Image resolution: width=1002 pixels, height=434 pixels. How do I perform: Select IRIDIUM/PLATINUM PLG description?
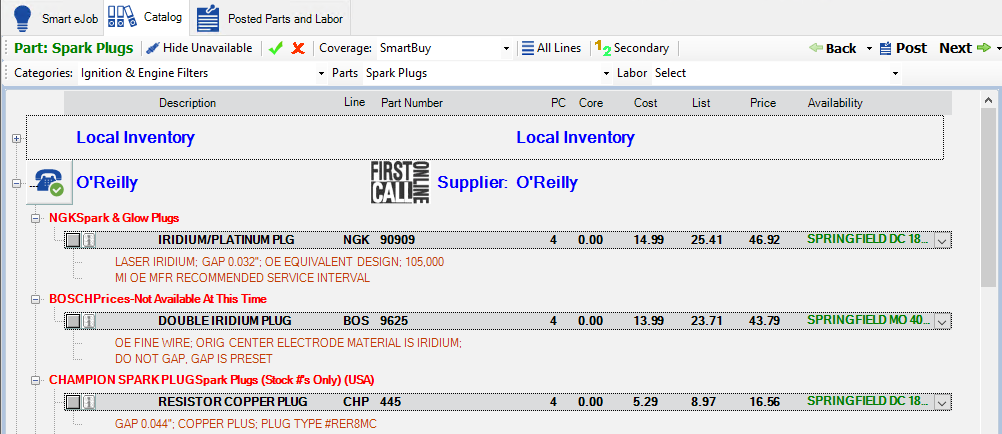226,240
